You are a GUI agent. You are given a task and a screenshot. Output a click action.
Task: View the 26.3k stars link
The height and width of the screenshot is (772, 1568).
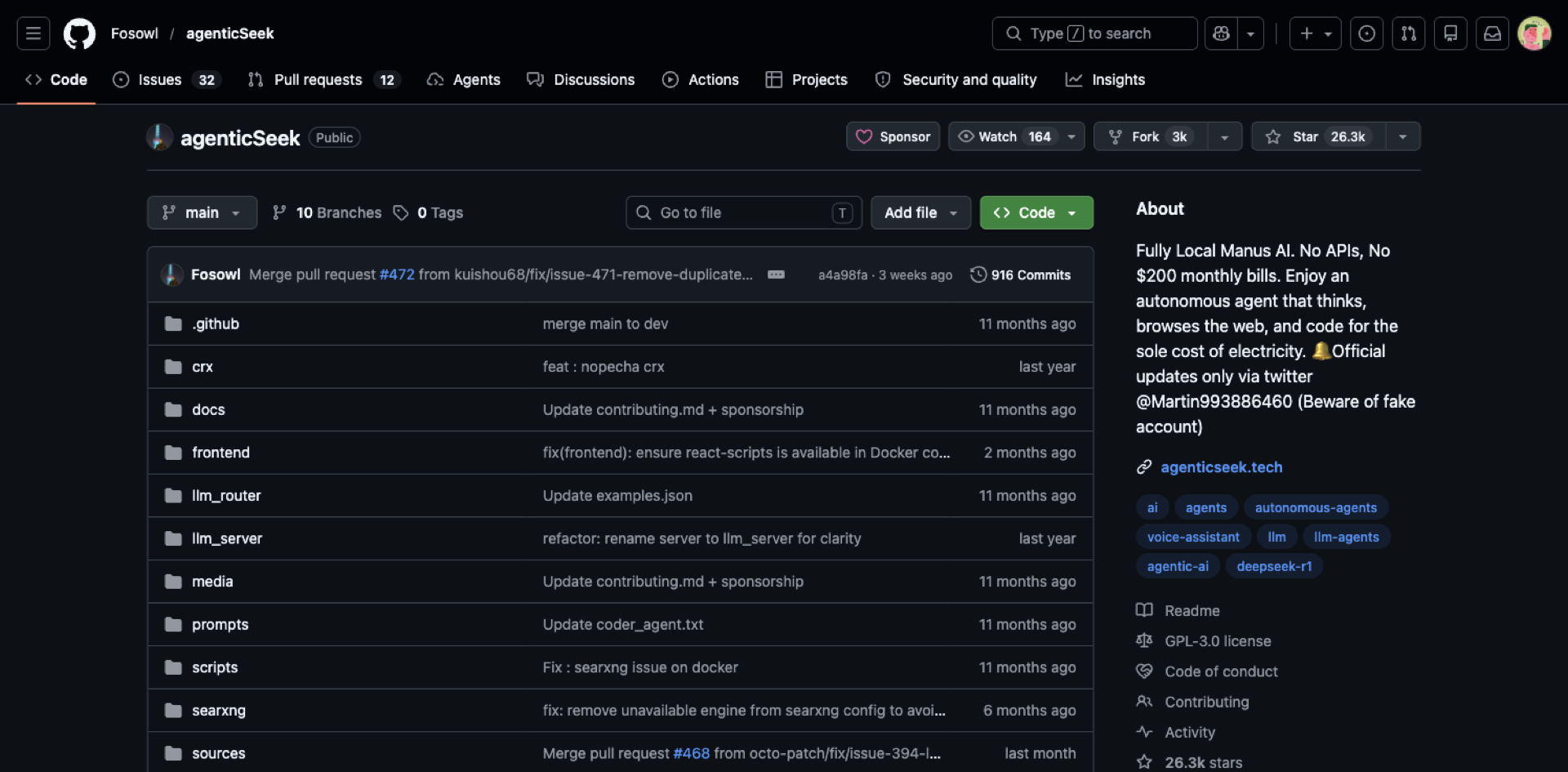(x=1190, y=762)
